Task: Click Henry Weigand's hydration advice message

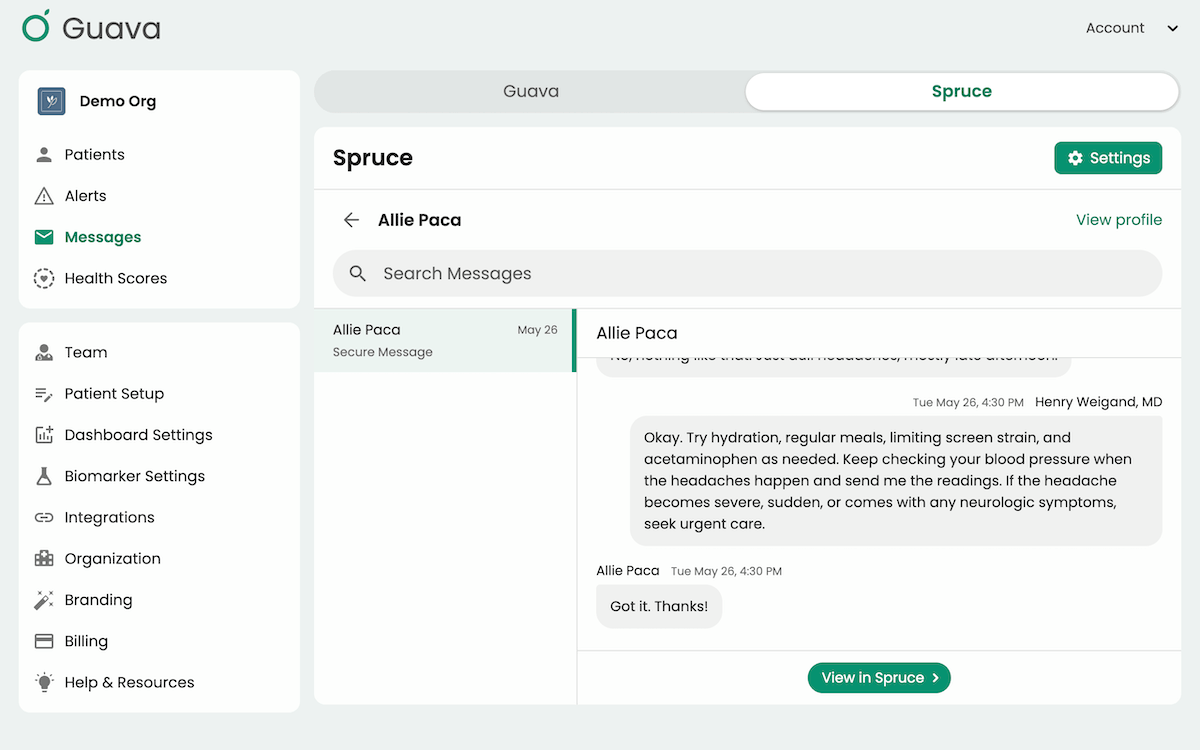Action: click(x=896, y=481)
